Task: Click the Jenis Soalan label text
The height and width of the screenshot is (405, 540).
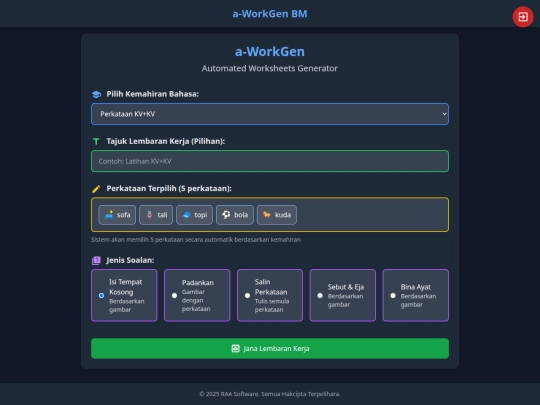Action: tap(130, 260)
